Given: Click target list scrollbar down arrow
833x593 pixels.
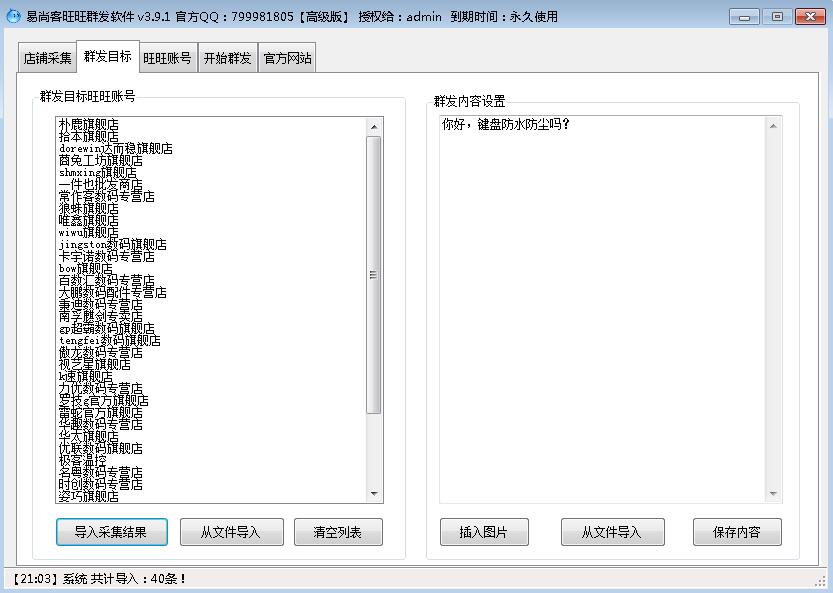Looking at the screenshot, I should [x=376, y=495].
